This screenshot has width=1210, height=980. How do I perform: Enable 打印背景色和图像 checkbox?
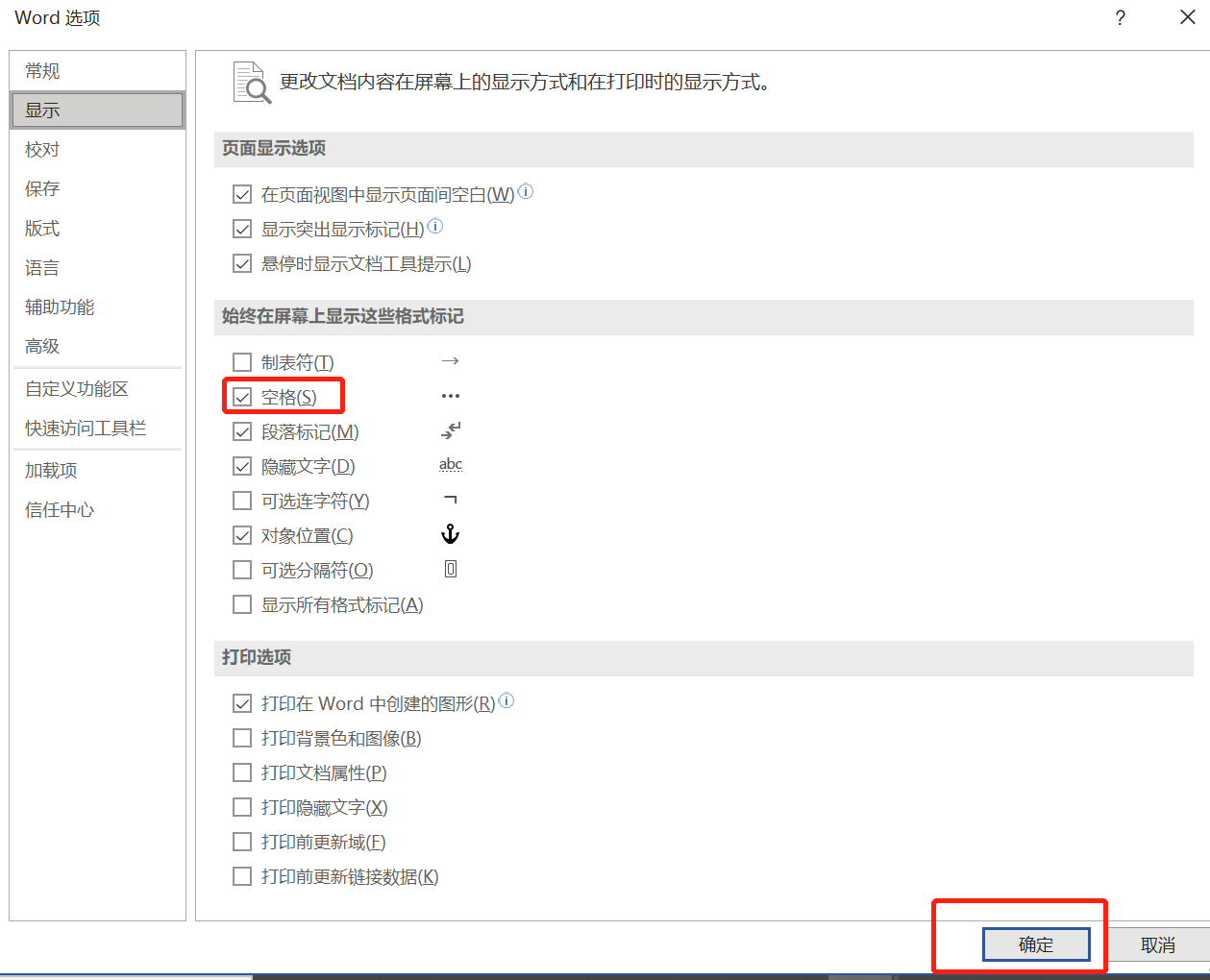click(242, 739)
